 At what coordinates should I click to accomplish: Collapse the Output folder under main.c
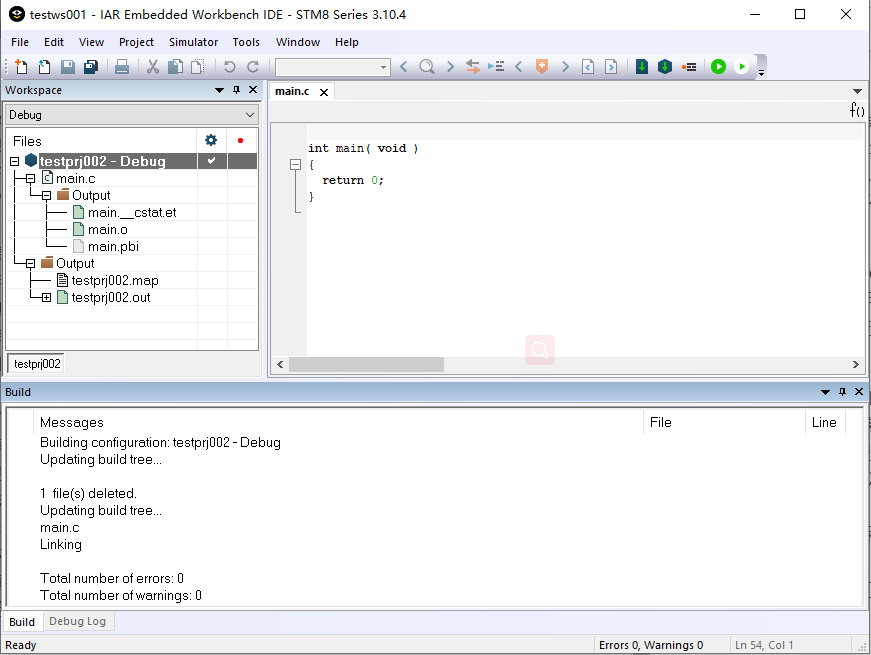coord(47,196)
